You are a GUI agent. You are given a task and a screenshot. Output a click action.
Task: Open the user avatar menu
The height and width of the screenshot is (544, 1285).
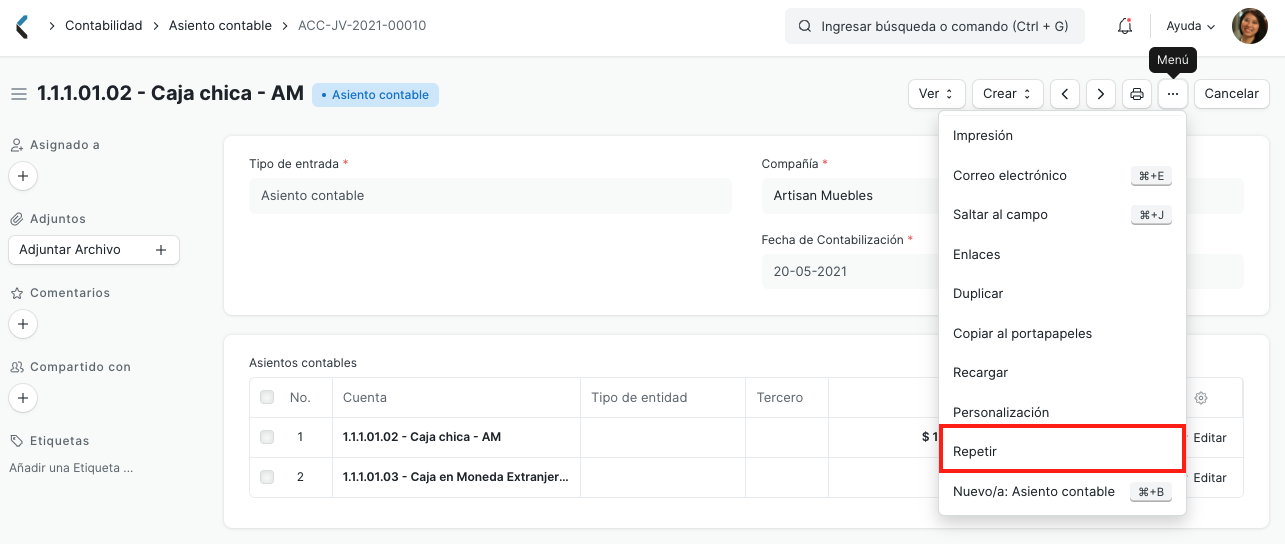point(1249,26)
